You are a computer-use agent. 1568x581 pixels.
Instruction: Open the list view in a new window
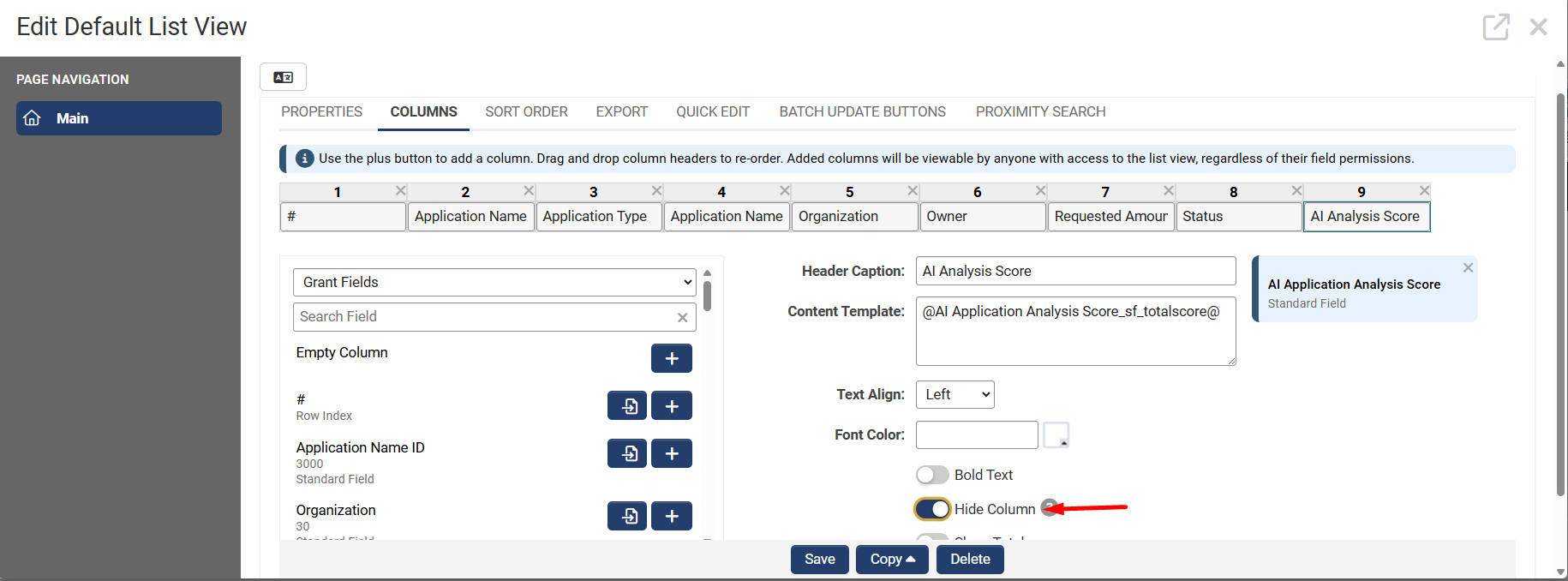[1496, 27]
